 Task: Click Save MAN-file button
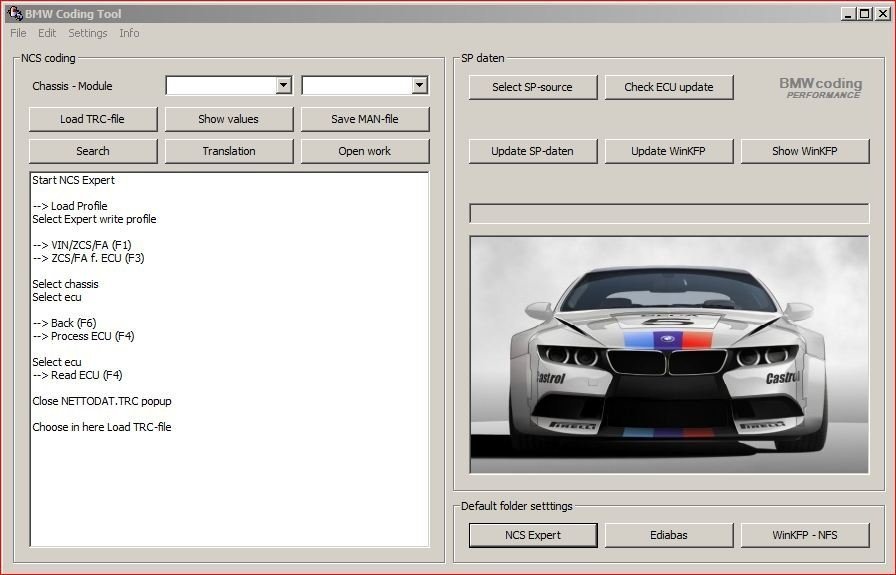(364, 119)
